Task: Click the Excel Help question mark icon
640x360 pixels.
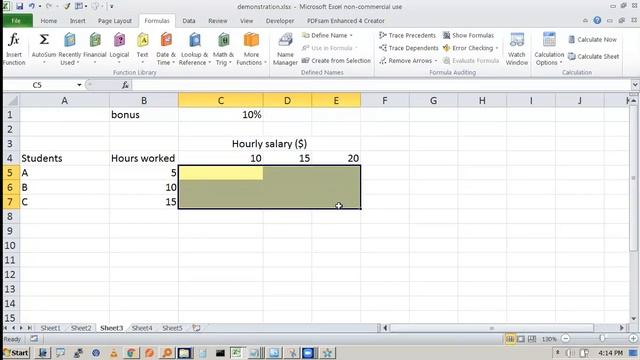Action: (597, 20)
